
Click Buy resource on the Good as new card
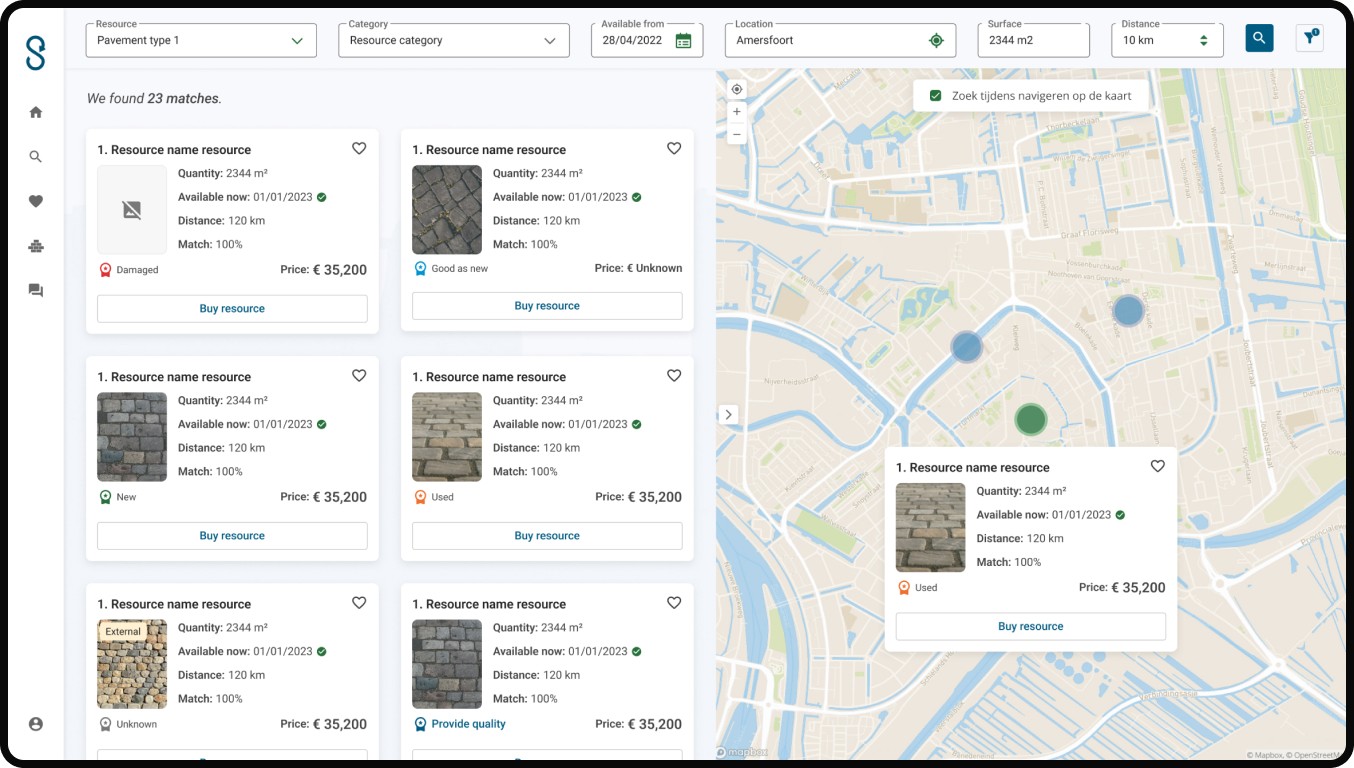coord(547,306)
